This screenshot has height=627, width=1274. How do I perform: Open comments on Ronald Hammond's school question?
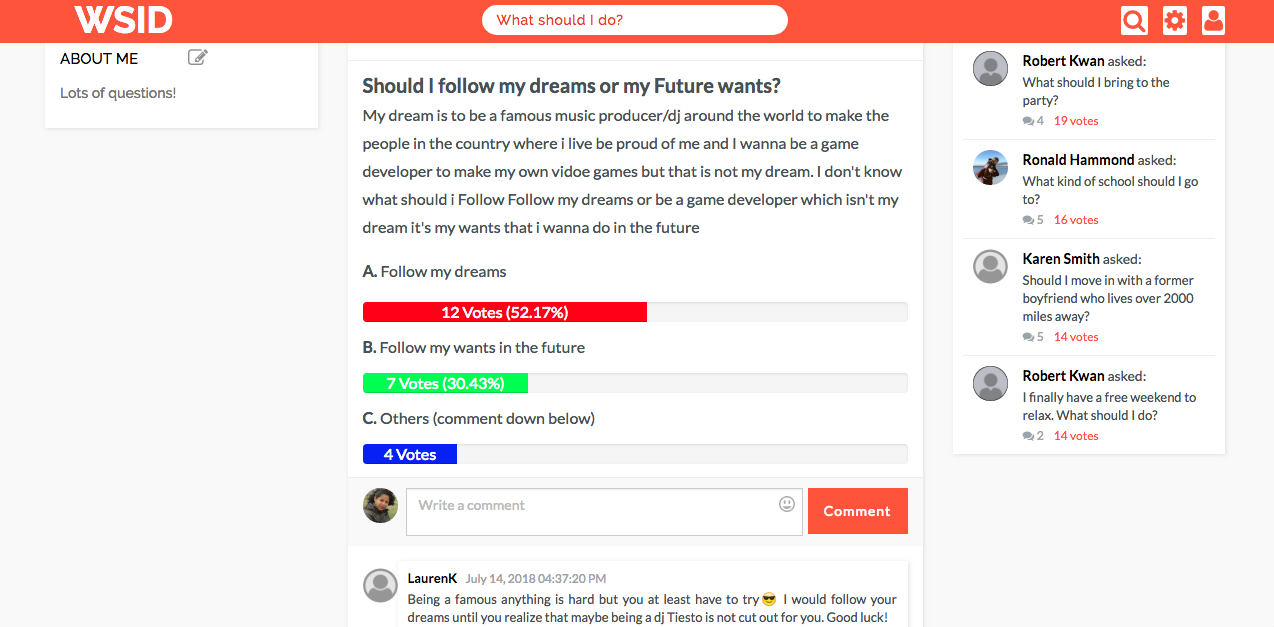click(x=1030, y=219)
